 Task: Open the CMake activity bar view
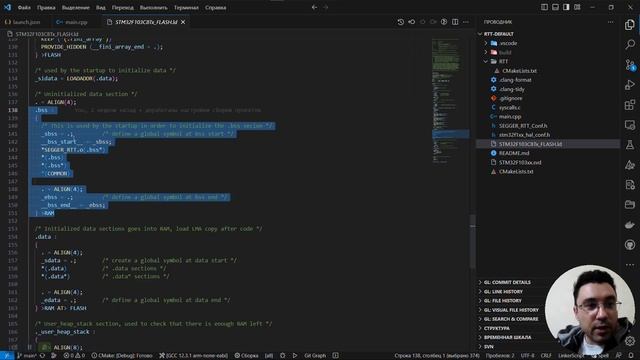[x=630, y=165]
